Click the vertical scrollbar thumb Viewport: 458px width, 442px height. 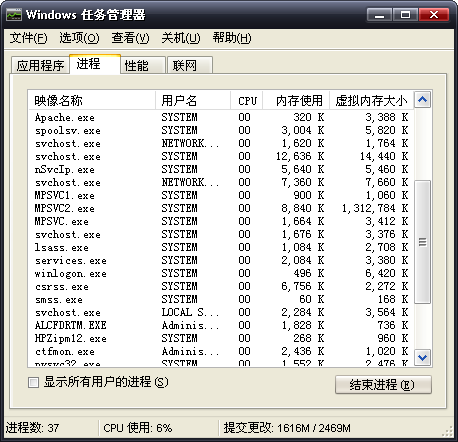point(422,242)
